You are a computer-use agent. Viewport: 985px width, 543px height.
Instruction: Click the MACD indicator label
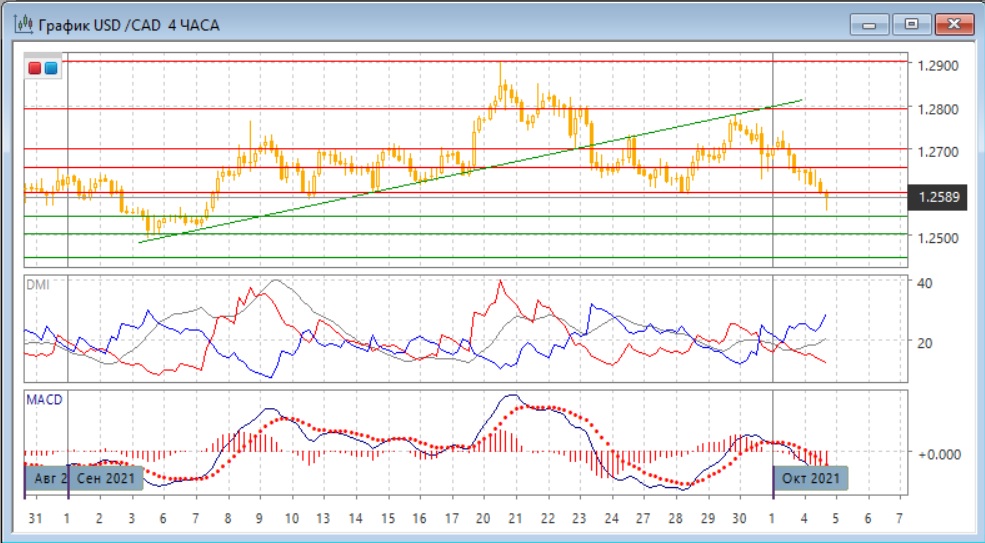[44, 399]
